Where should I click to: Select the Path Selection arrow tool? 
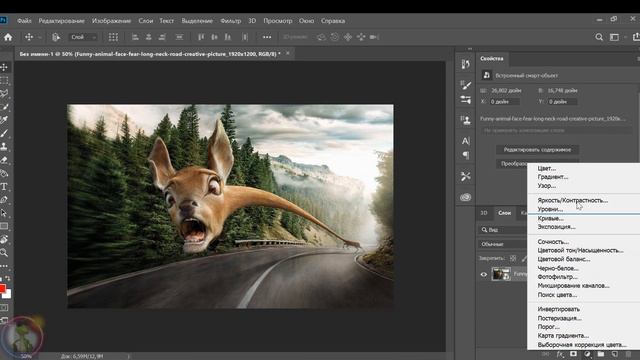pyautogui.click(x=4, y=213)
